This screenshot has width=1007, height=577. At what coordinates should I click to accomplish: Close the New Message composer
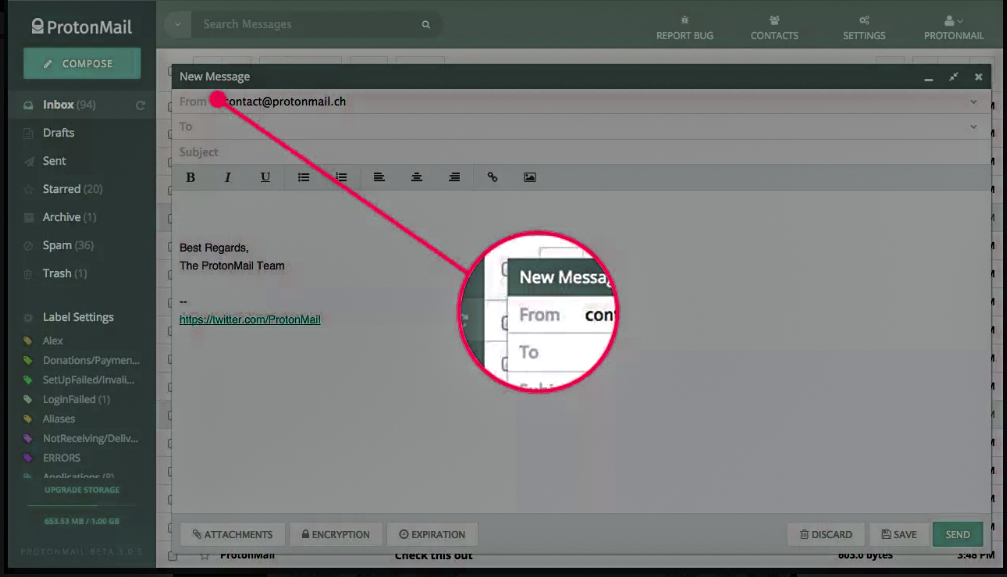click(978, 77)
